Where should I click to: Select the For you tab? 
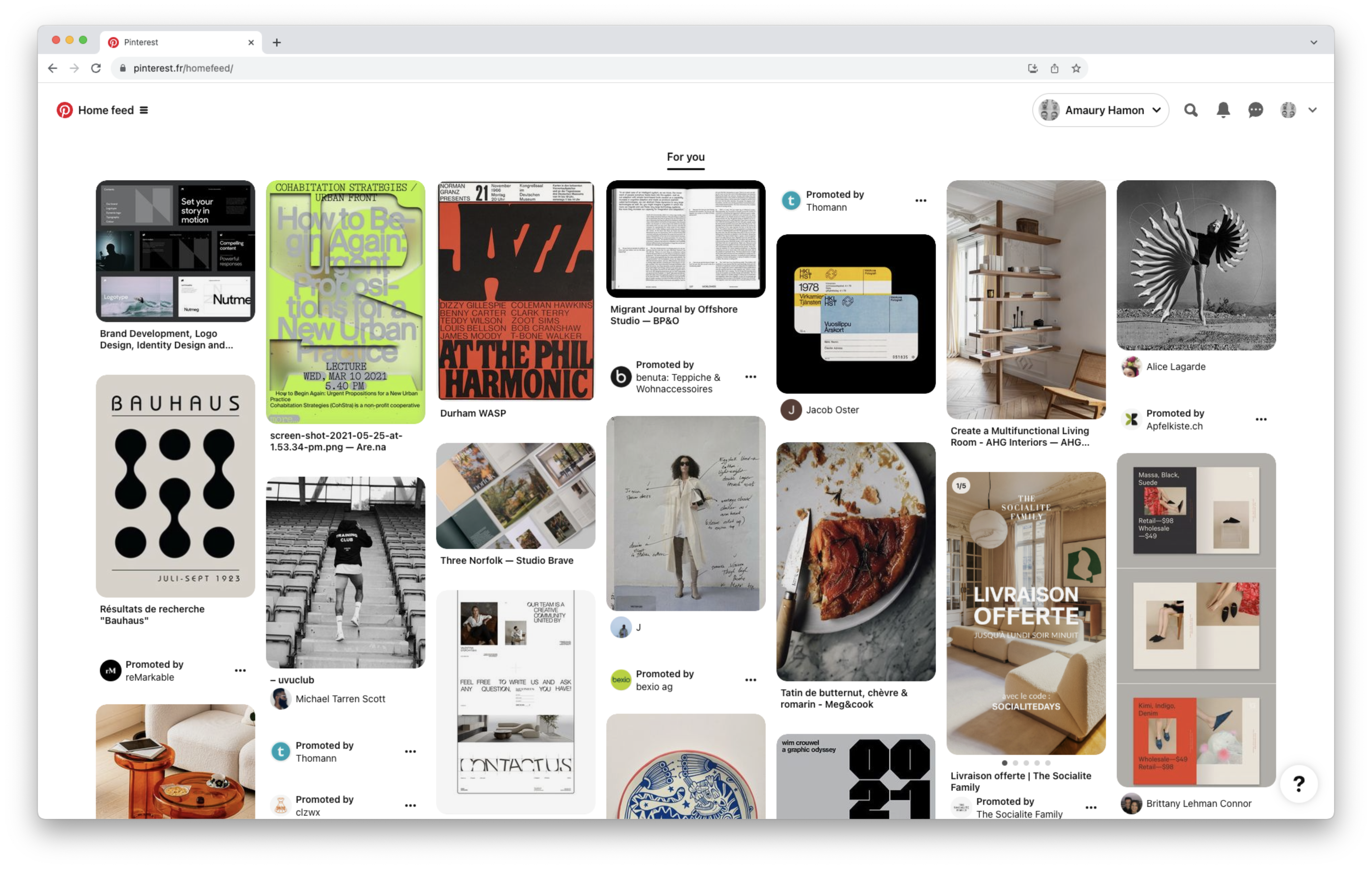pos(685,157)
